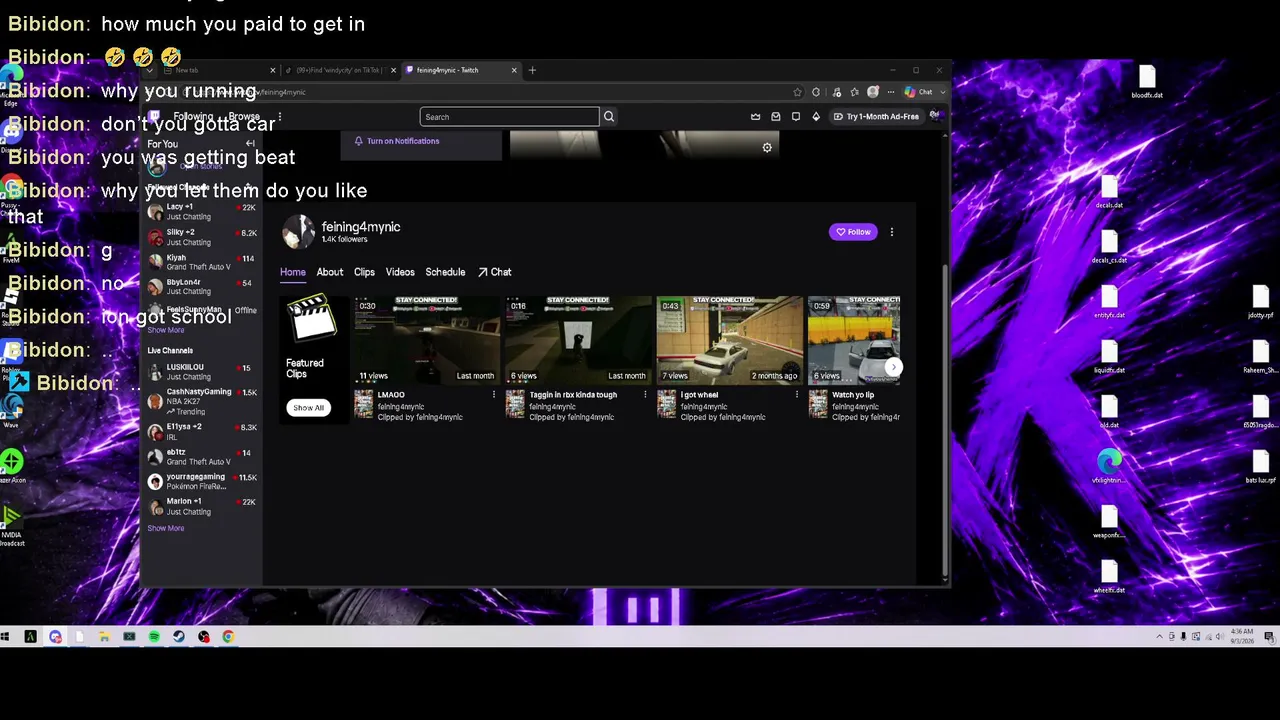Open the Following link in Twitch header
Viewport: 1280px width, 720px height.
click(193, 117)
